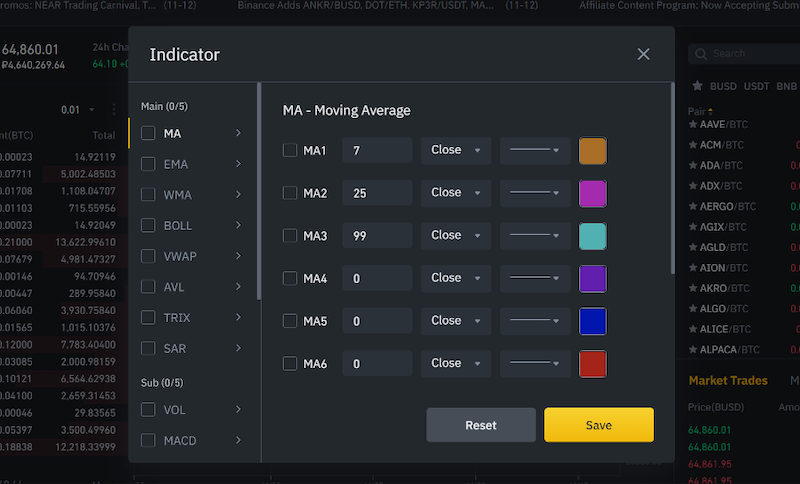Toggle the MA1 line checkbox
800x484 pixels.
290,150
